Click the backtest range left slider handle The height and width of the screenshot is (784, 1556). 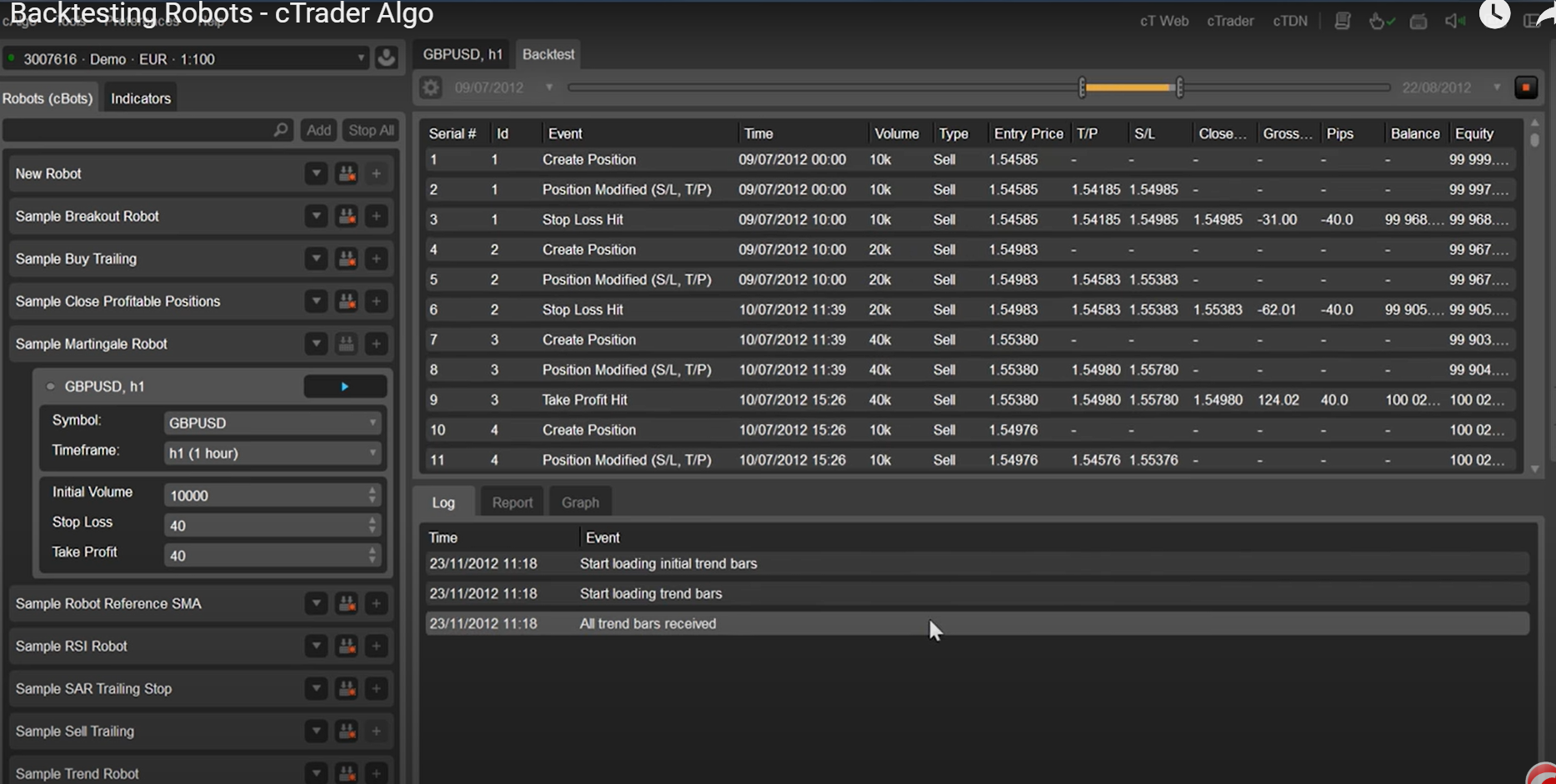pos(1082,87)
